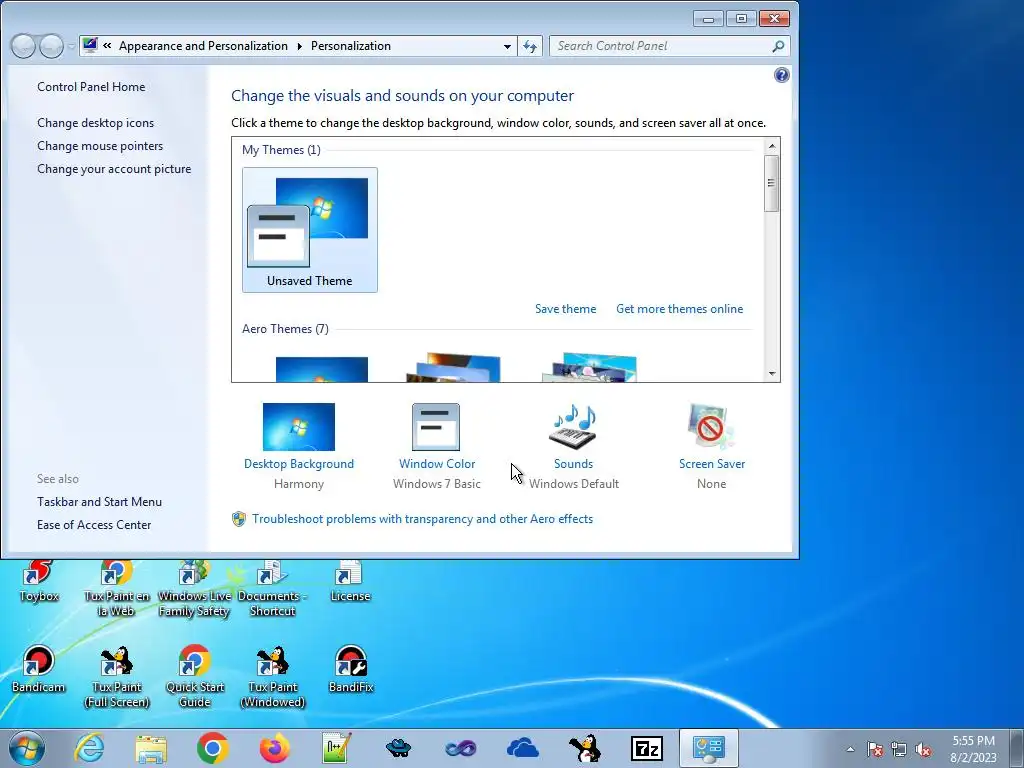
Task: Open the Sounds keyboard-notes icon
Action: click(x=573, y=427)
